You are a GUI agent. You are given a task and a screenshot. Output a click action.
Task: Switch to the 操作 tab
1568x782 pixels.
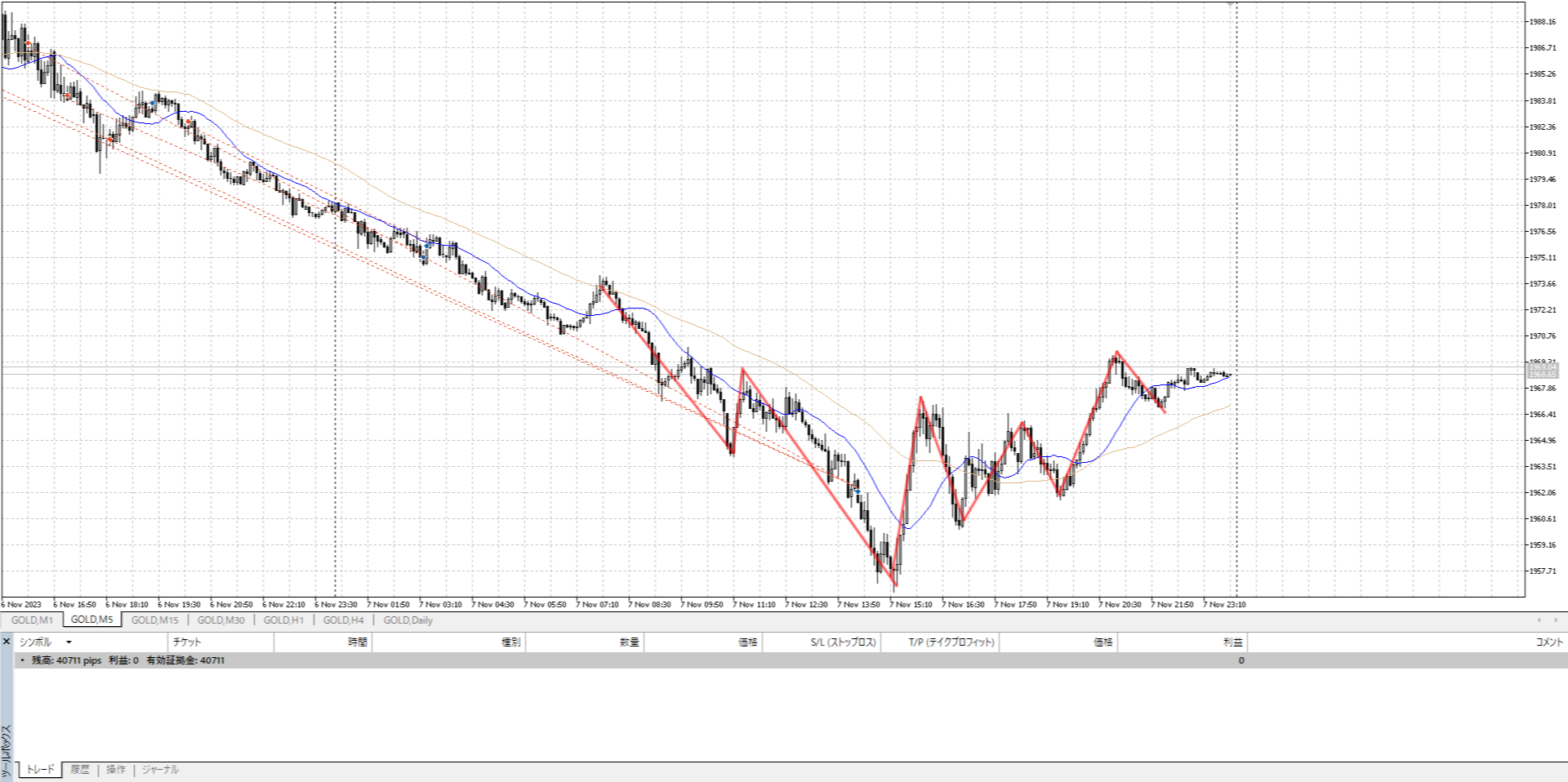point(116,770)
